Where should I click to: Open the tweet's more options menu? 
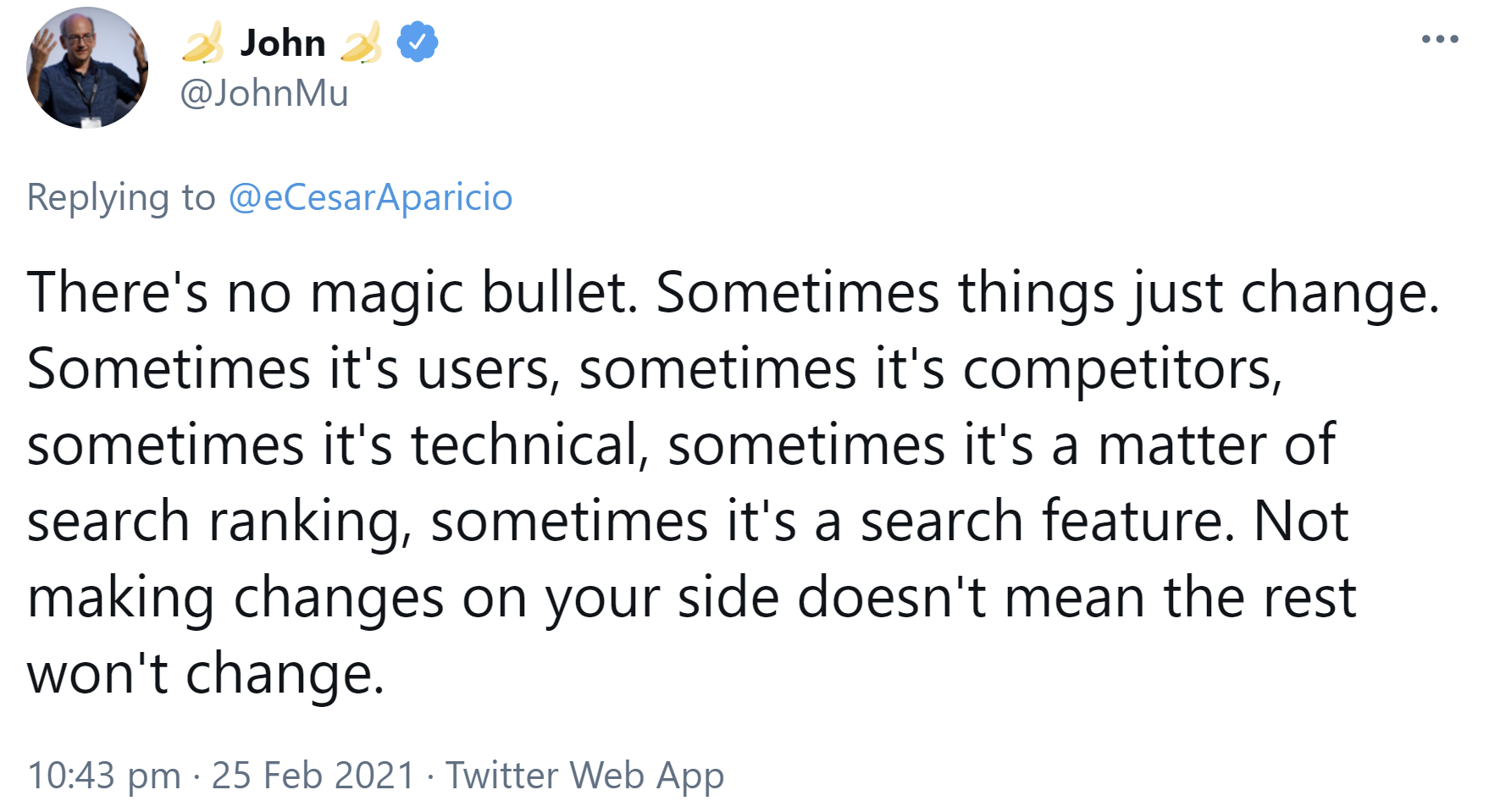click(x=1440, y=39)
